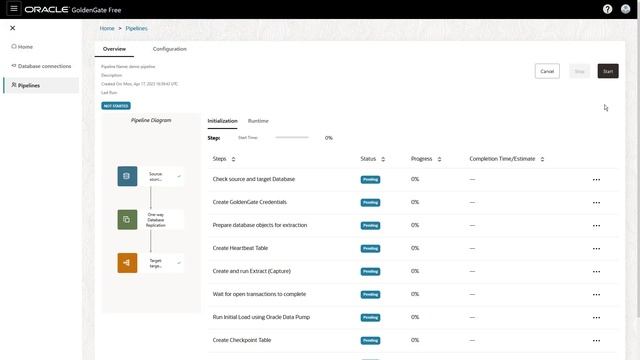Select Pipelines in the sidebar
The width and height of the screenshot is (640, 360).
pyautogui.click(x=41, y=85)
